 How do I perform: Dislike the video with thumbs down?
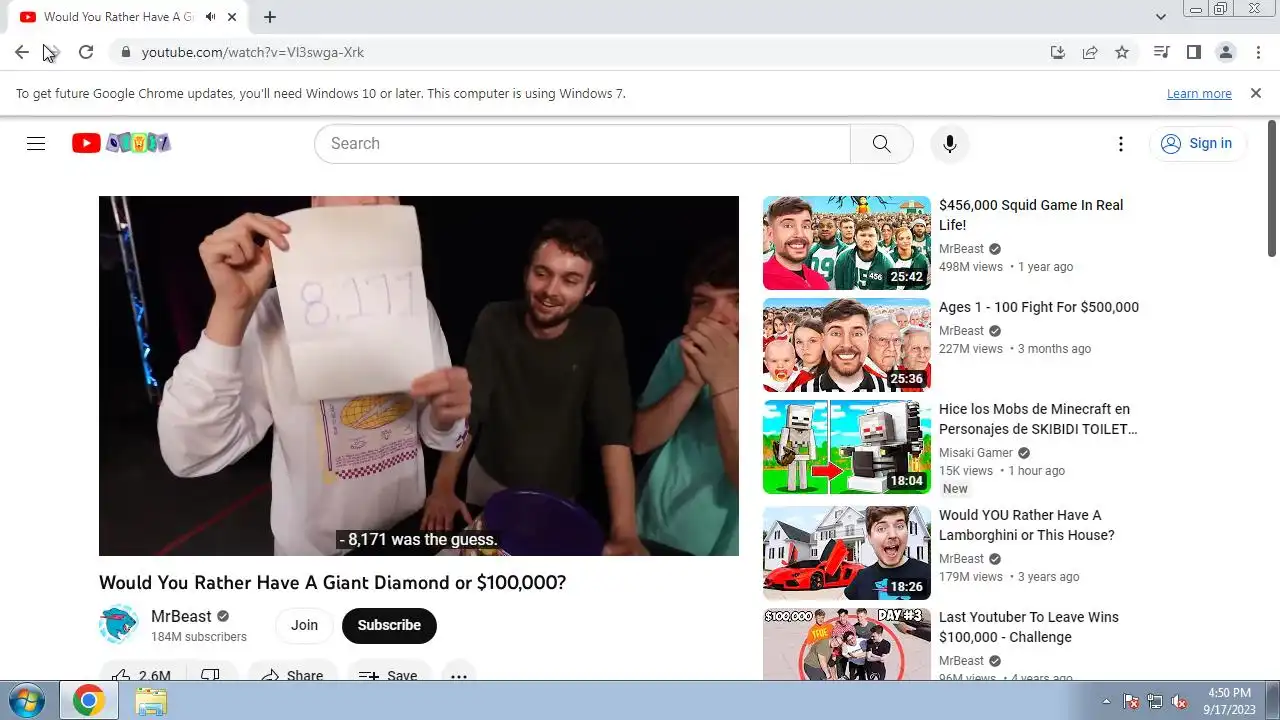point(210,676)
